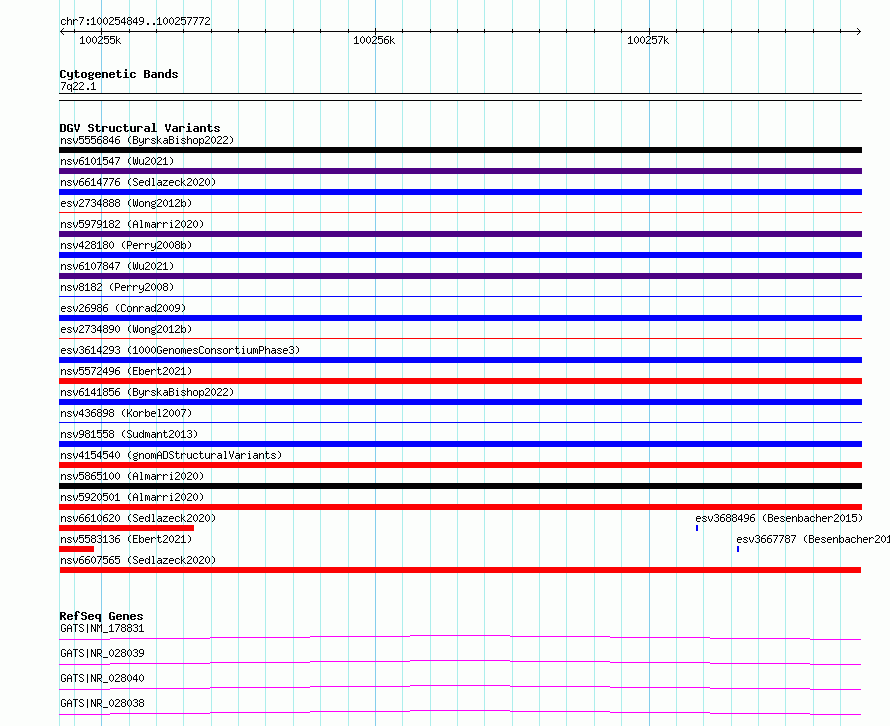The width and height of the screenshot is (890, 726).
Task: Open variant esv3667787 Besenbacher label
Action: [x=813, y=539]
